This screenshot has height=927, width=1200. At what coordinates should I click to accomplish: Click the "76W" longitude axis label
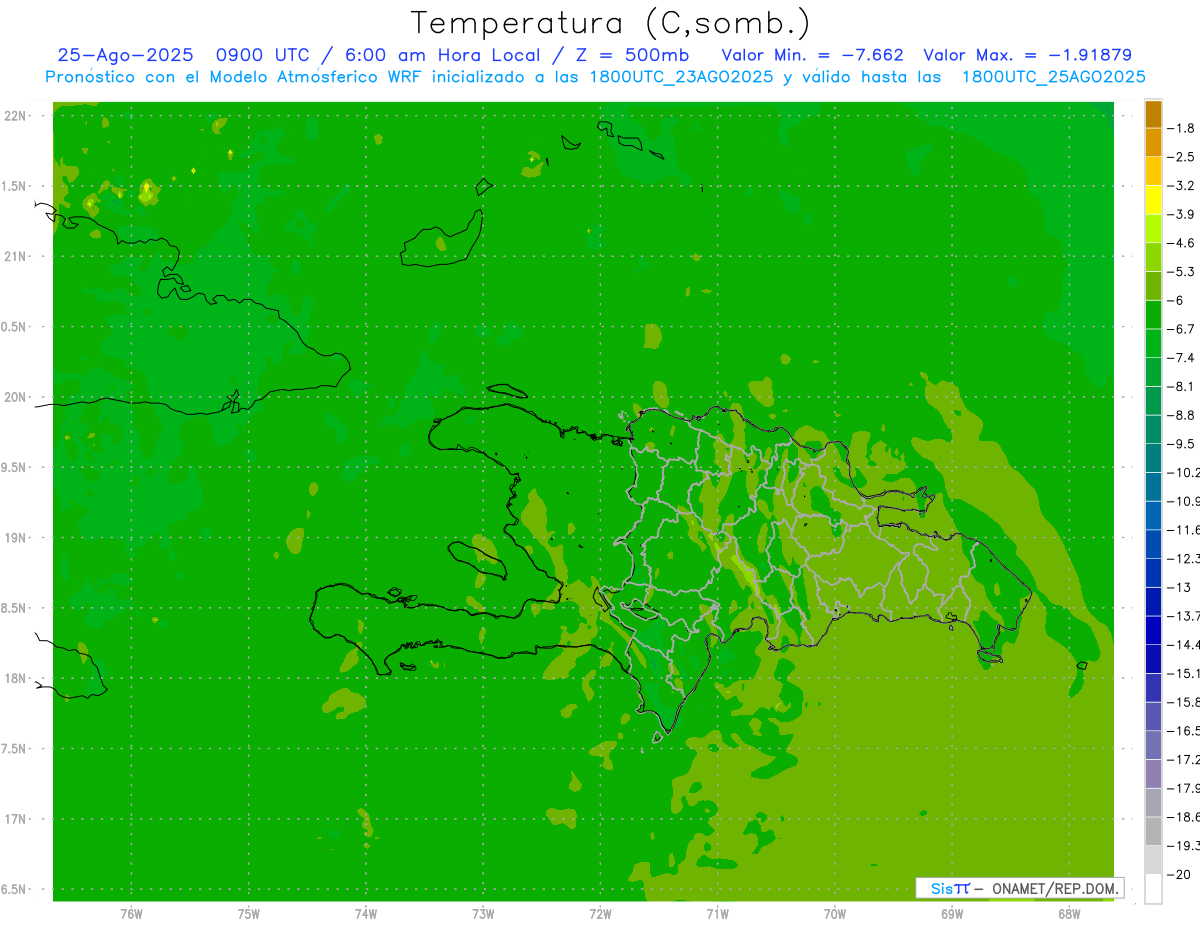(131, 913)
